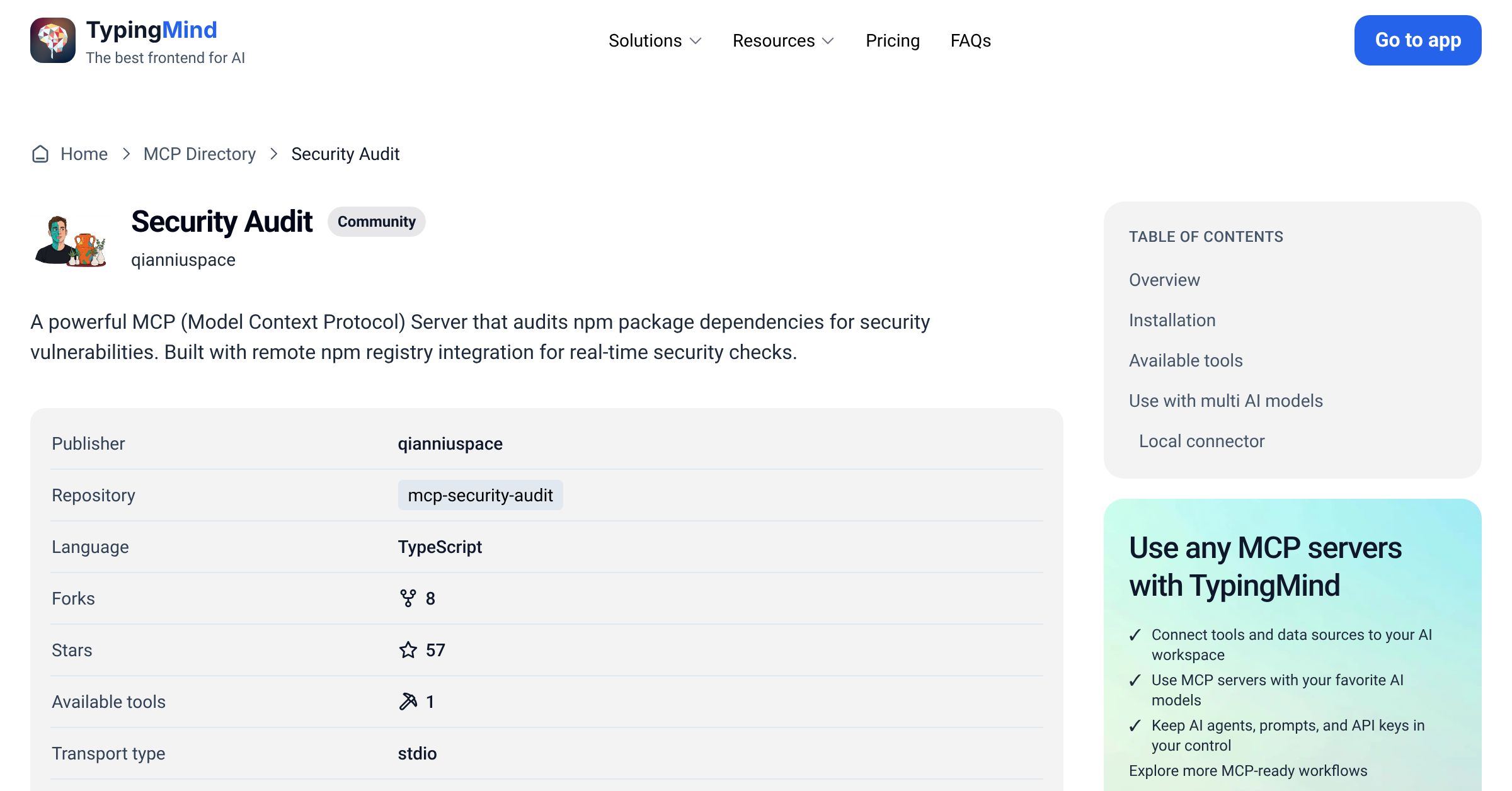Screen dimensions: 1512x791
Task: Click the TypingMind brain logo icon
Action: [53, 40]
